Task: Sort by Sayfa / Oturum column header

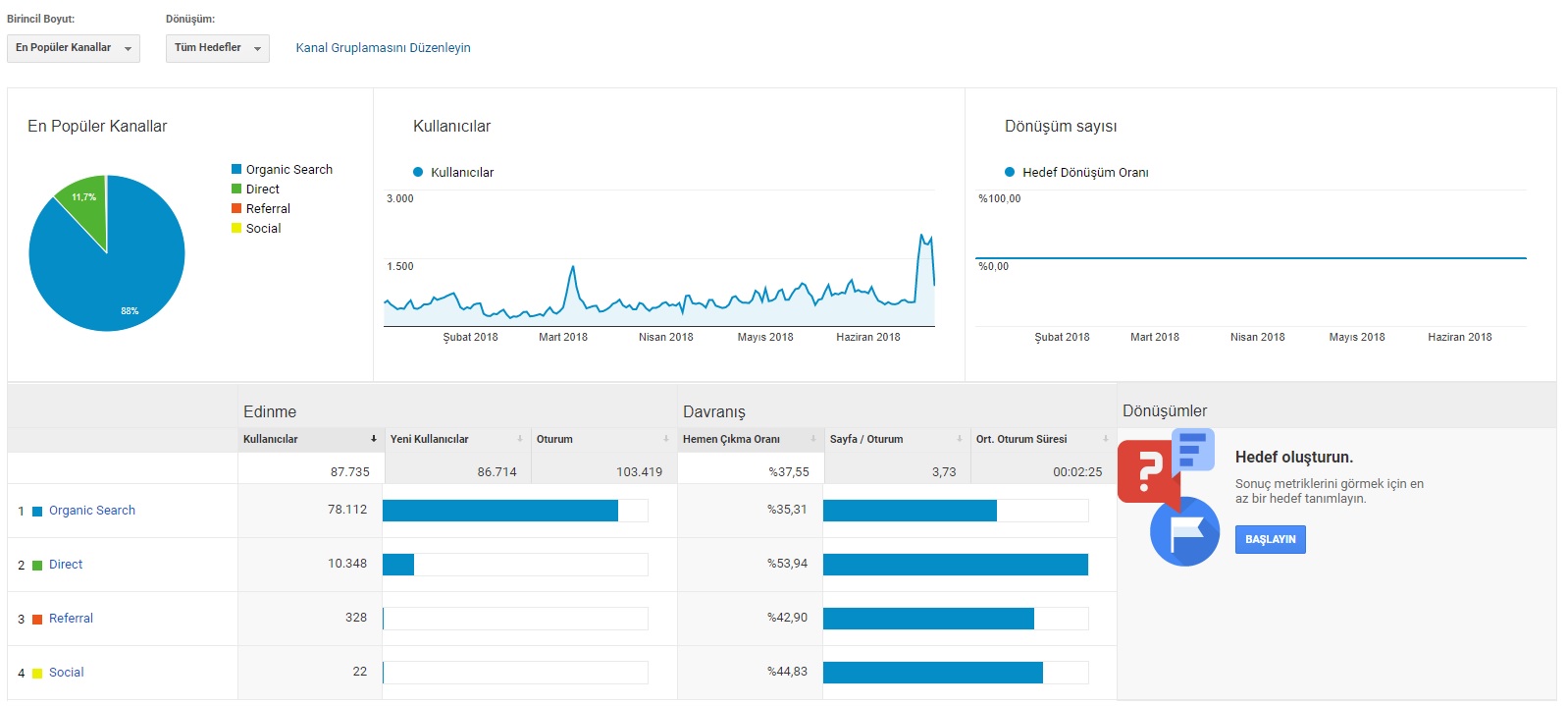Action: click(x=897, y=439)
